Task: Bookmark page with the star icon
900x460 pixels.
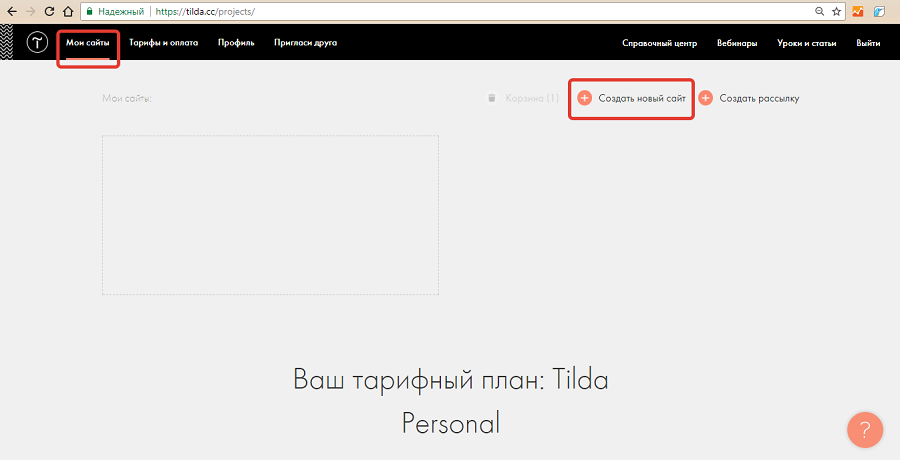Action: coord(836,11)
